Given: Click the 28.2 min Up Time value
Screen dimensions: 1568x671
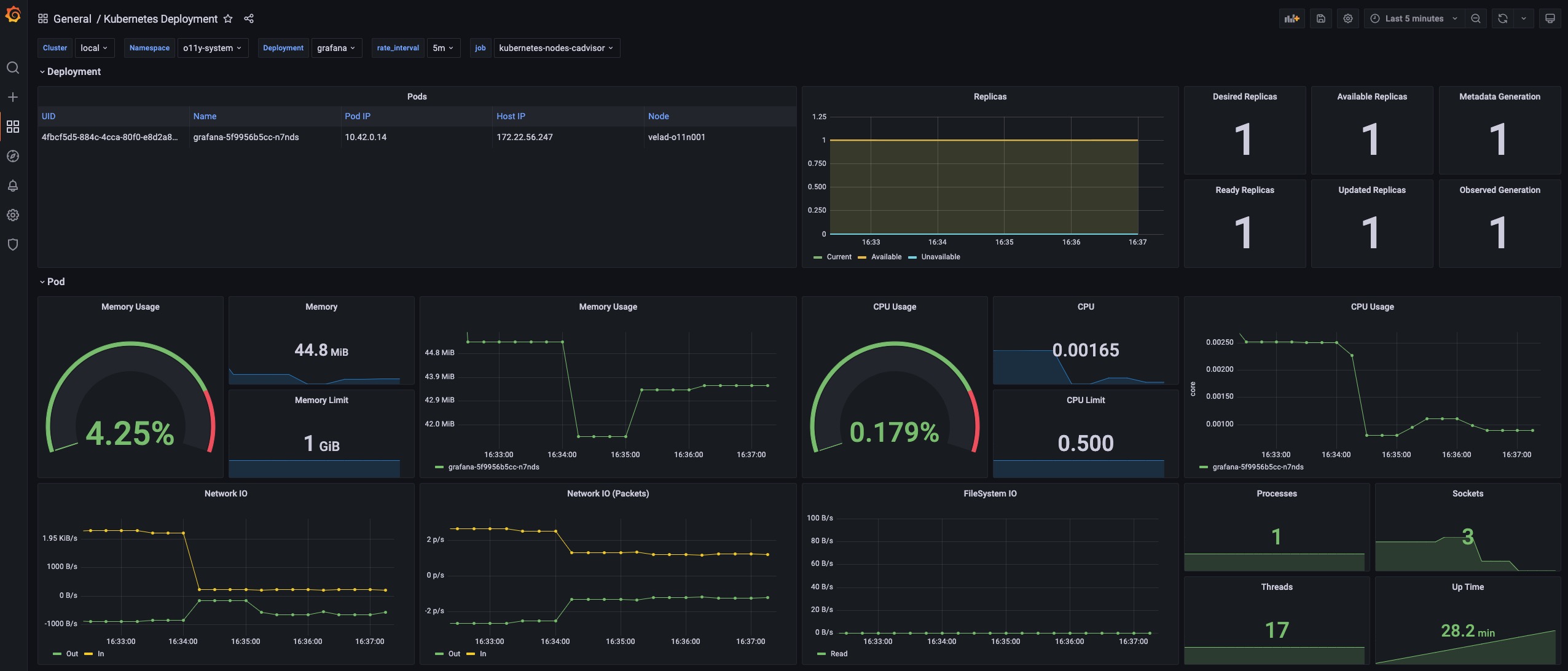Looking at the screenshot, I should pos(1468,630).
